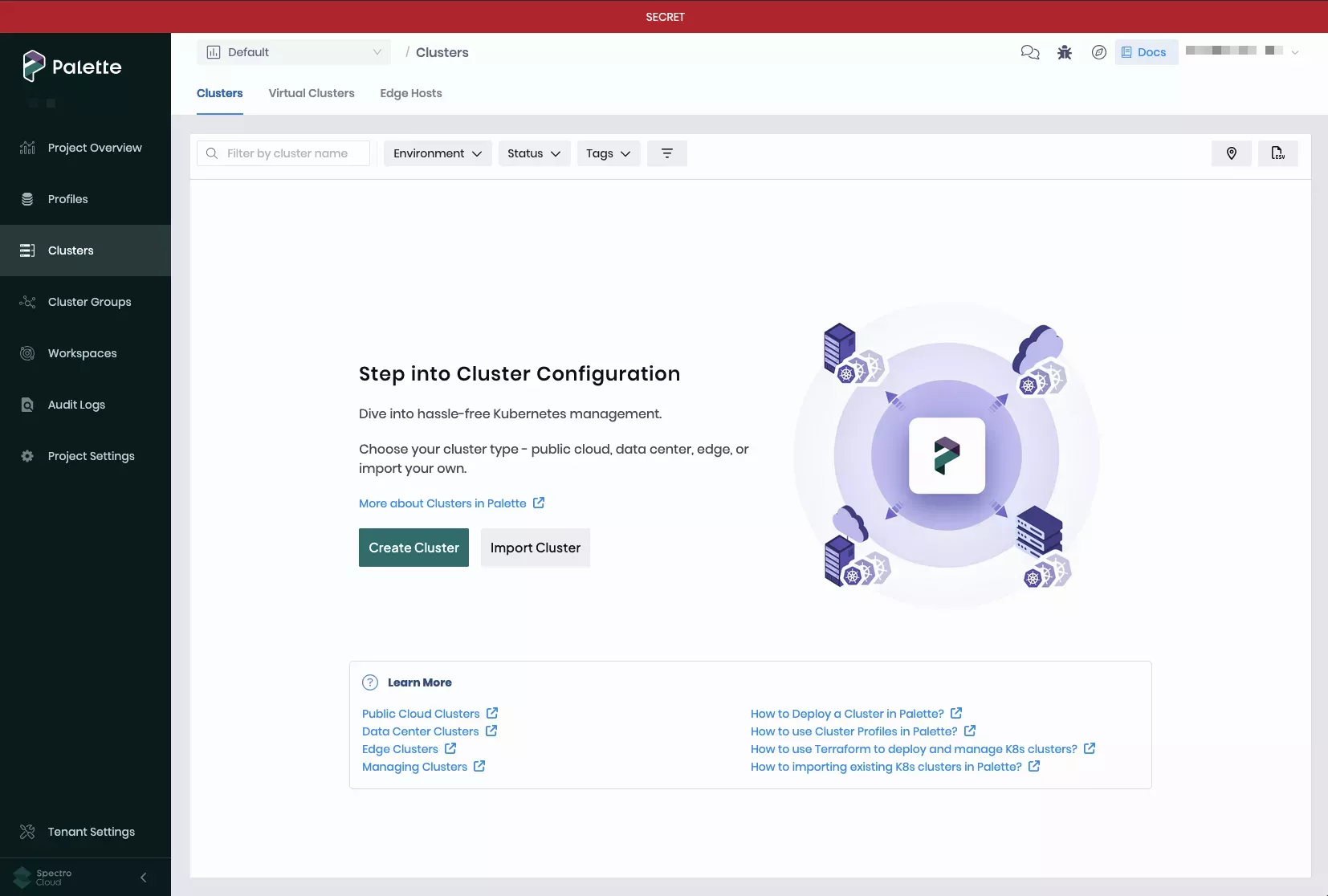Export clusters as CSV

click(x=1279, y=153)
